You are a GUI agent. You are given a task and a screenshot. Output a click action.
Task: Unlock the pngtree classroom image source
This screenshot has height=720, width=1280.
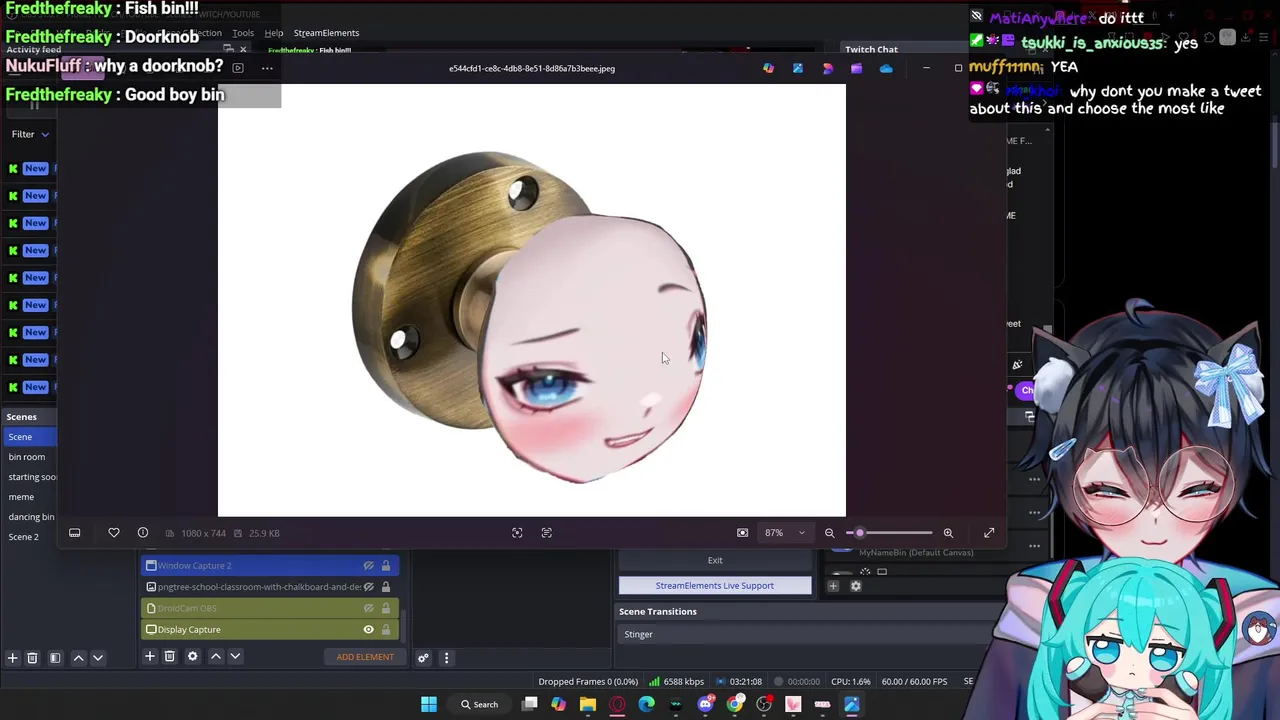pos(386,587)
